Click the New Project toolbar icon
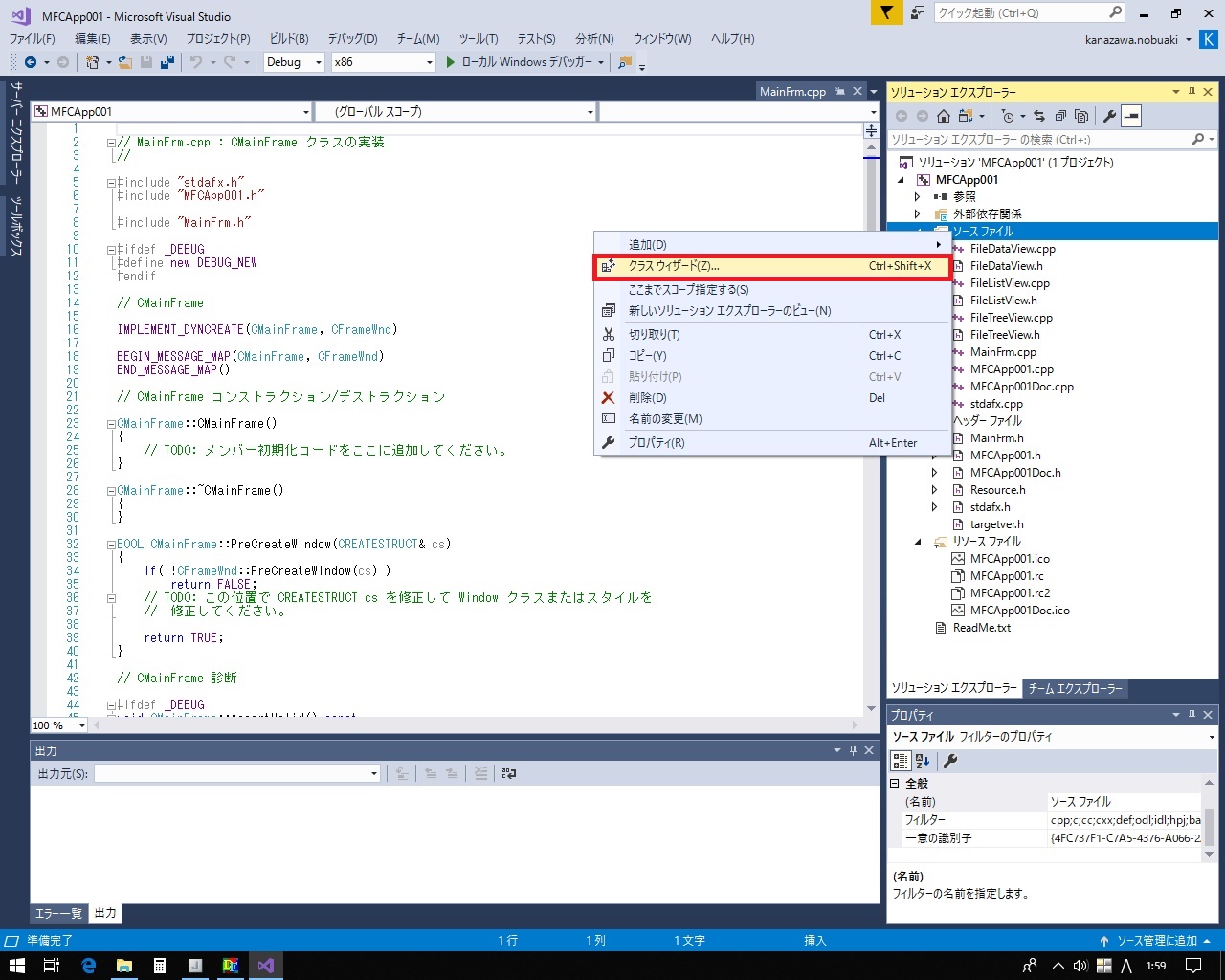 click(93, 62)
